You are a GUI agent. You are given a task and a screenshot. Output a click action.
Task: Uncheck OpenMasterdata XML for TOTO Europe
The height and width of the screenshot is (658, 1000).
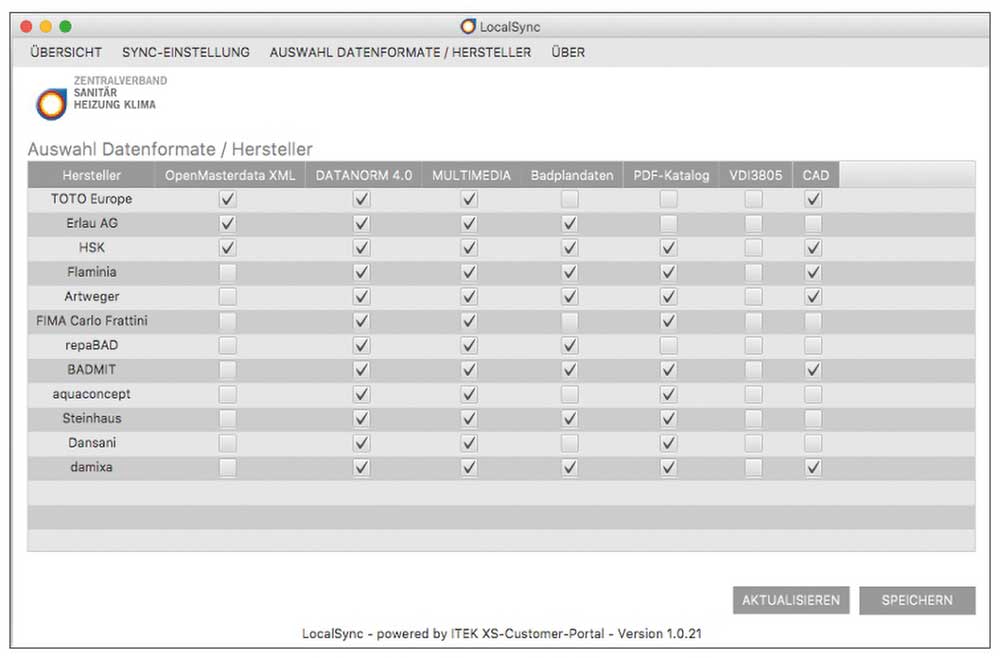pos(227,199)
